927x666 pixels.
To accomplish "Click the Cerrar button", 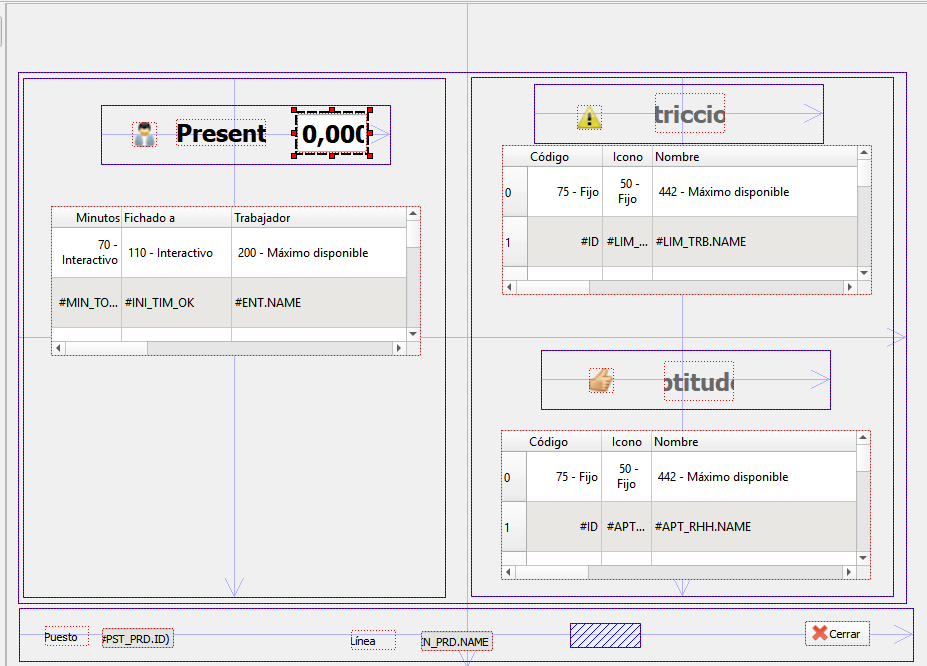I will point(837,633).
